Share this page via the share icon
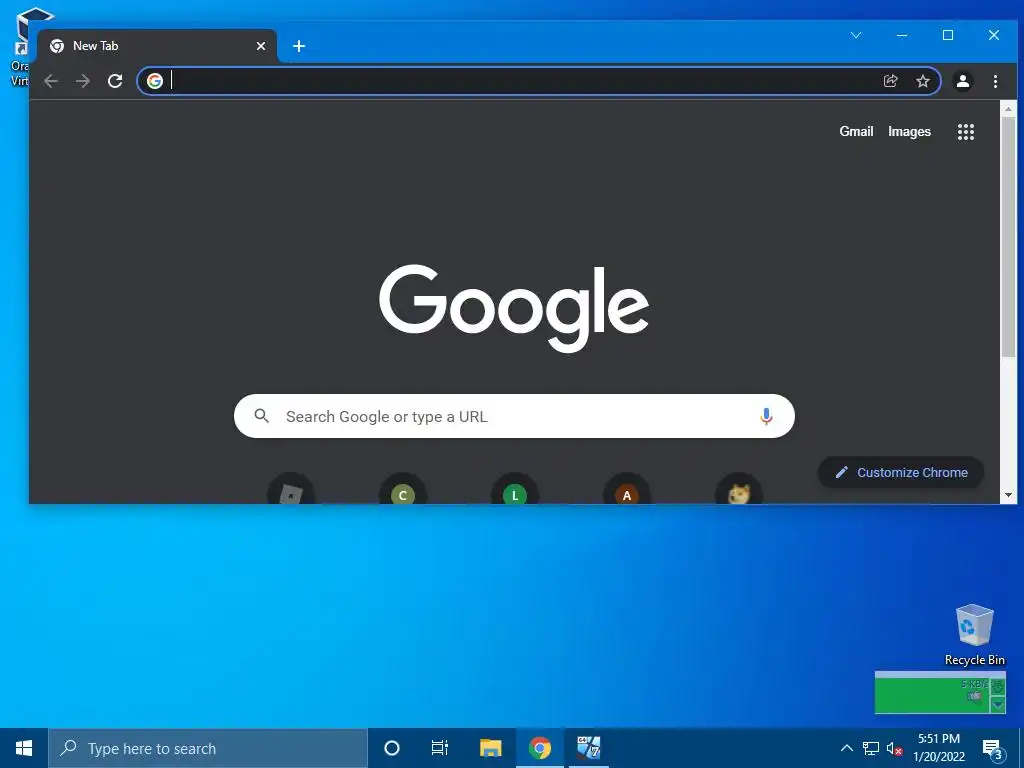 click(x=891, y=81)
